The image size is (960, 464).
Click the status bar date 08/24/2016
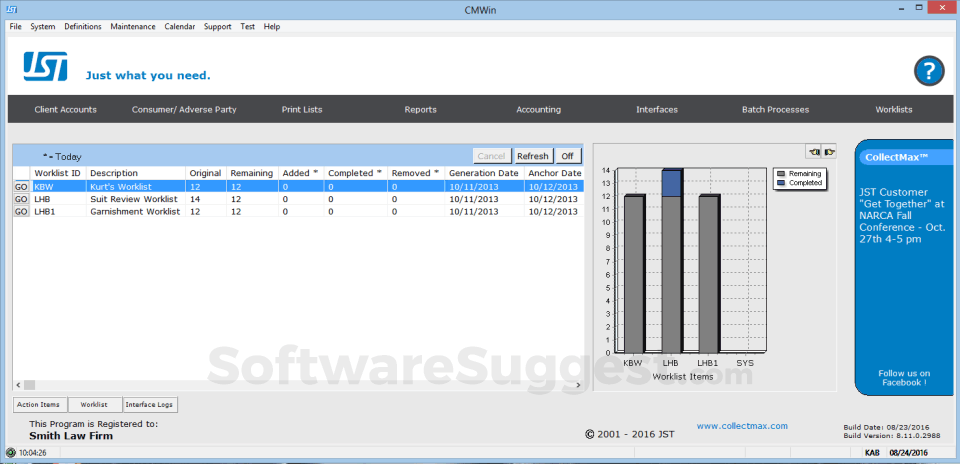pos(908,454)
